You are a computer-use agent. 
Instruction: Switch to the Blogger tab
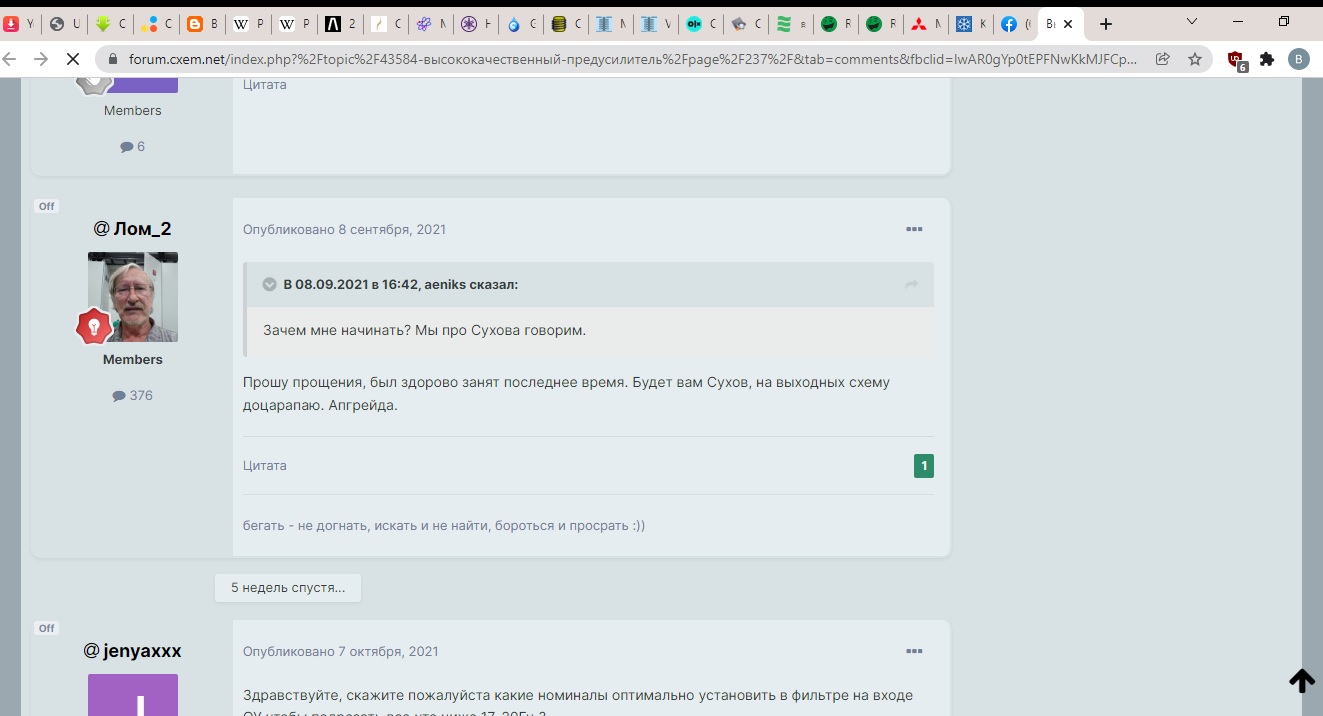[x=194, y=23]
